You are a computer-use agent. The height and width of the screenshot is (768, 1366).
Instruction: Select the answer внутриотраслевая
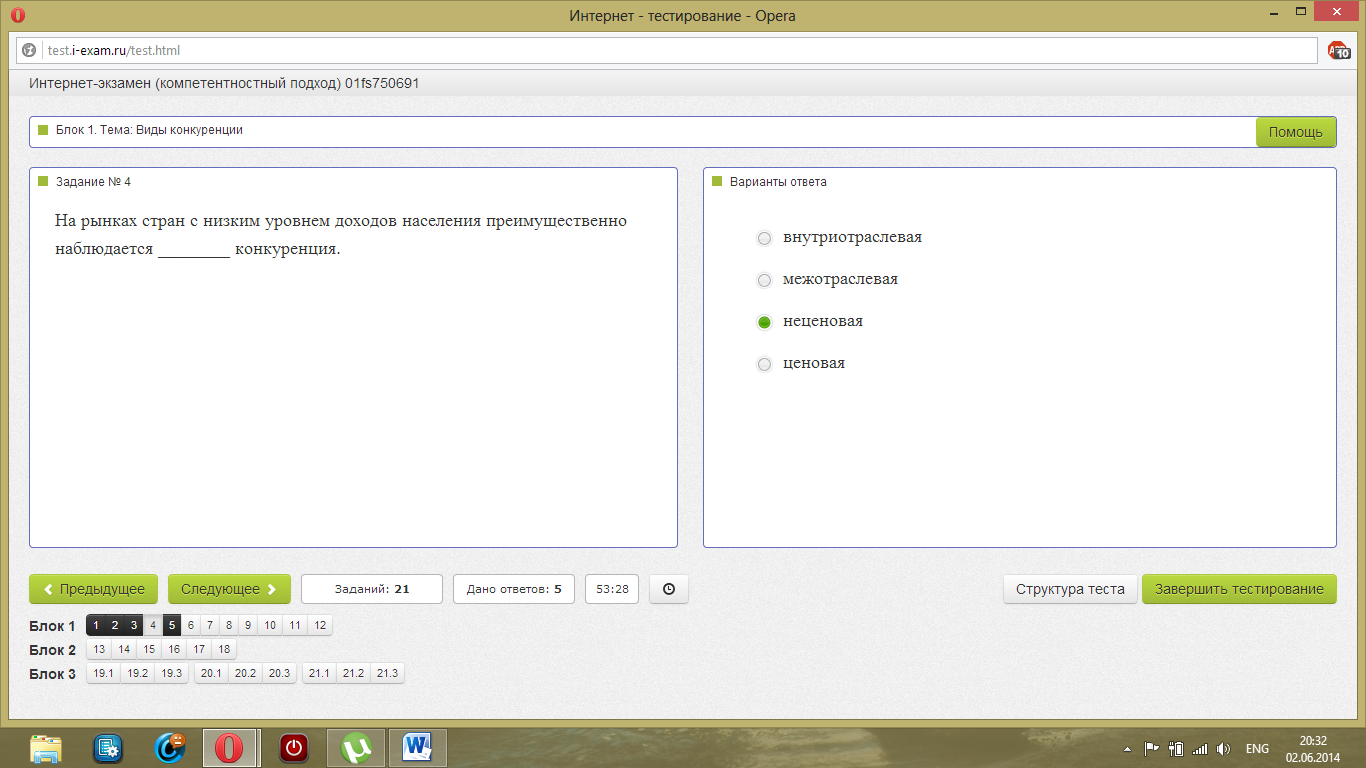765,238
